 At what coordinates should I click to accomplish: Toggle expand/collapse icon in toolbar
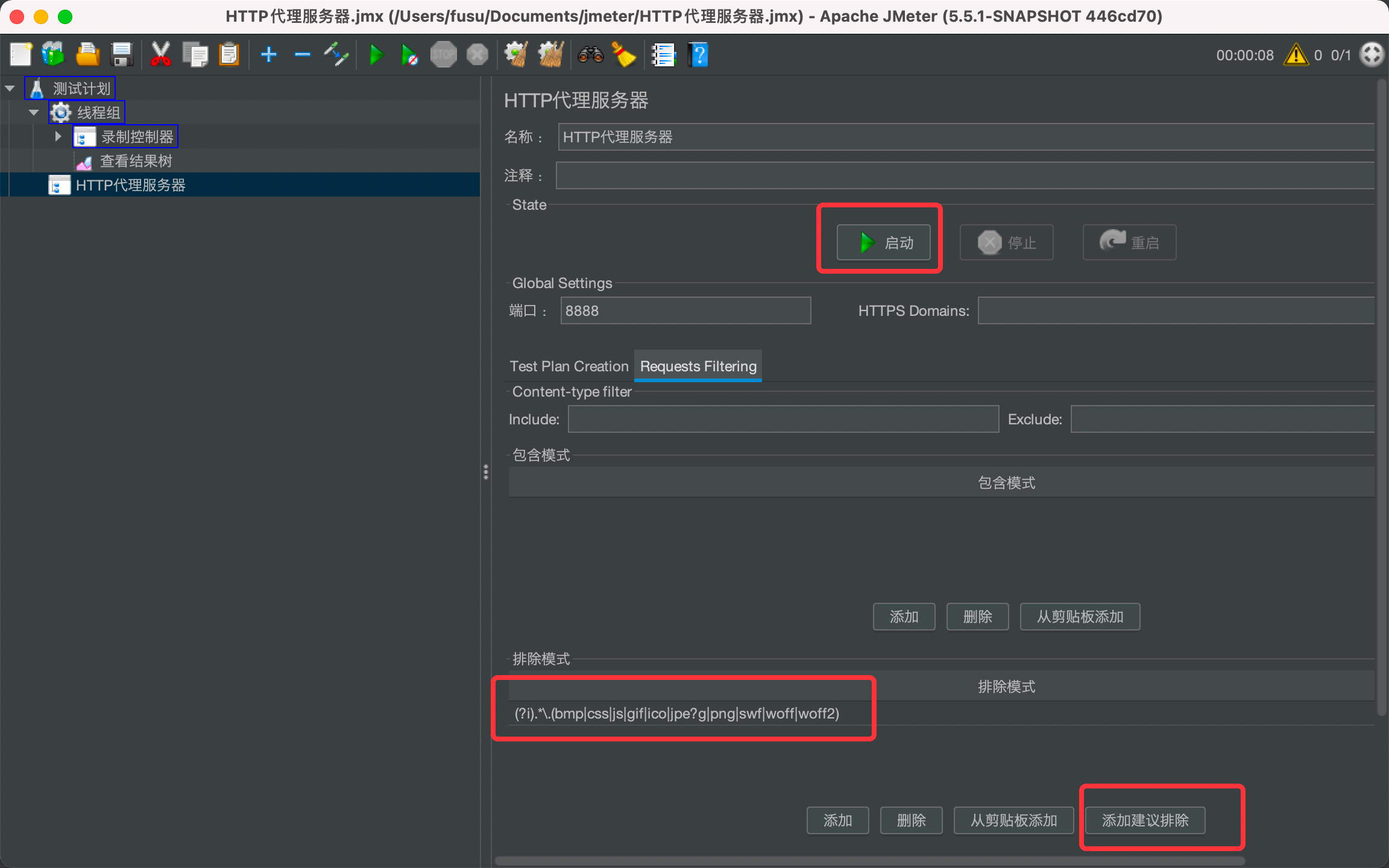coord(336,55)
